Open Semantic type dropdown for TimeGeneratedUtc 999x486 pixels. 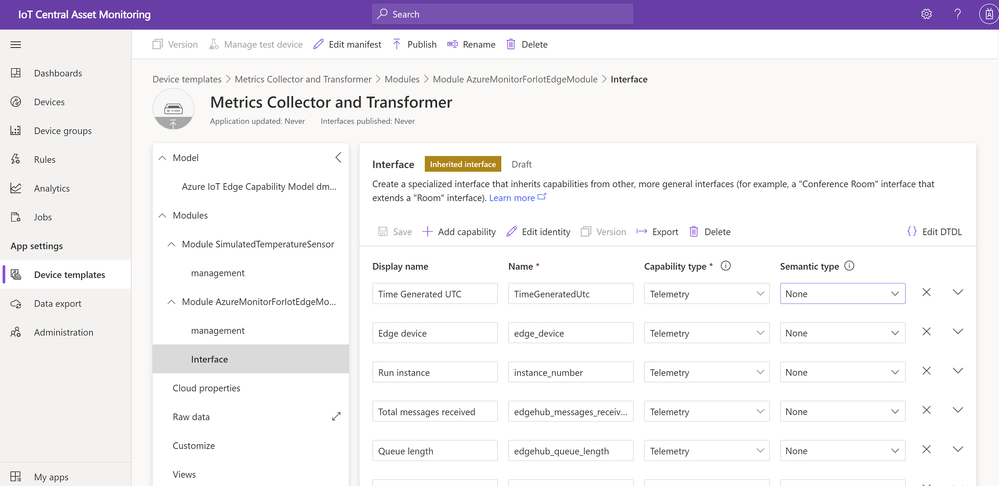pos(843,294)
